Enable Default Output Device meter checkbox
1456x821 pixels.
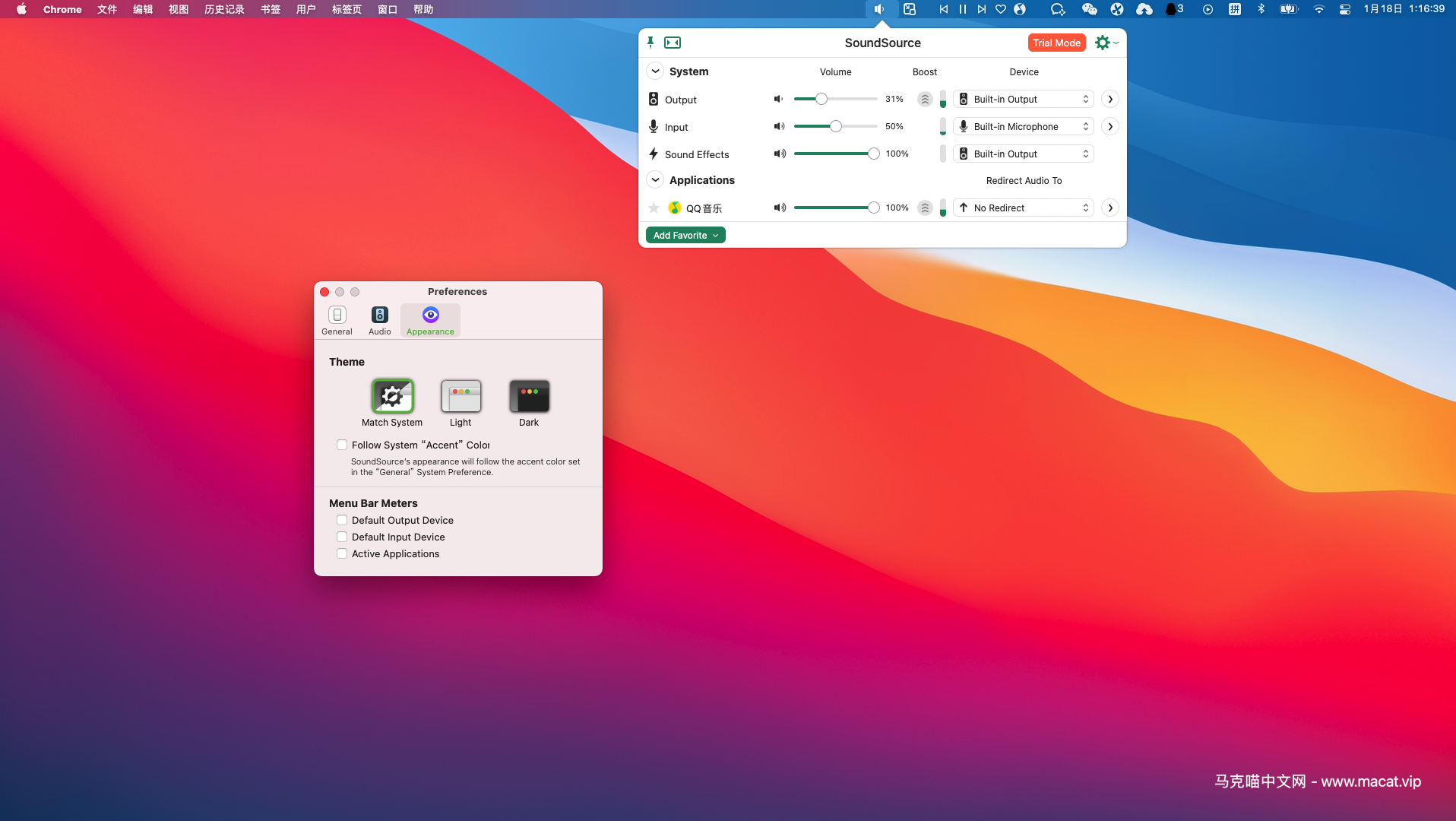coord(342,520)
